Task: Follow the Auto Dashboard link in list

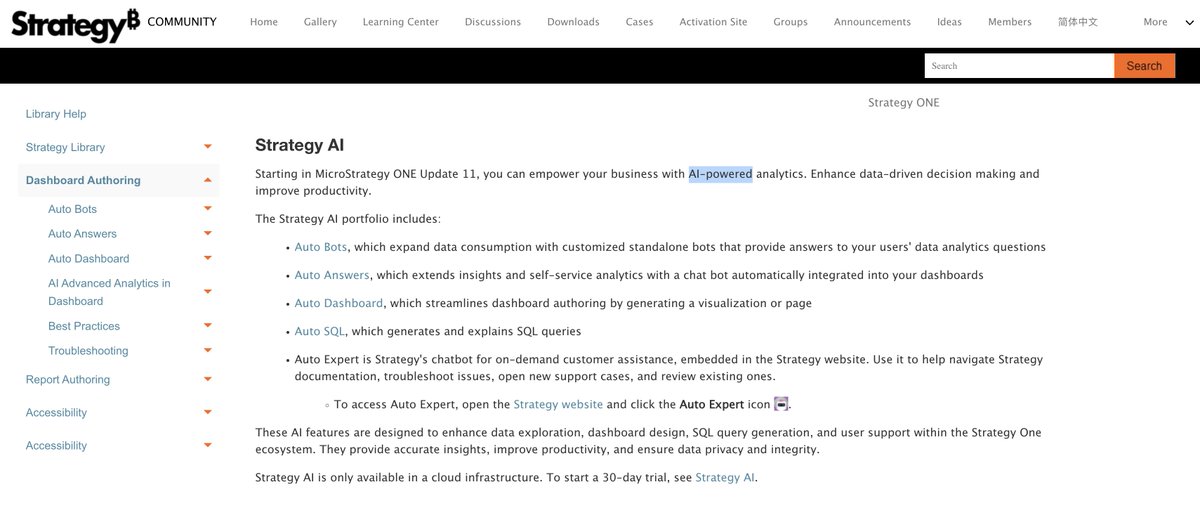Action: [x=338, y=303]
